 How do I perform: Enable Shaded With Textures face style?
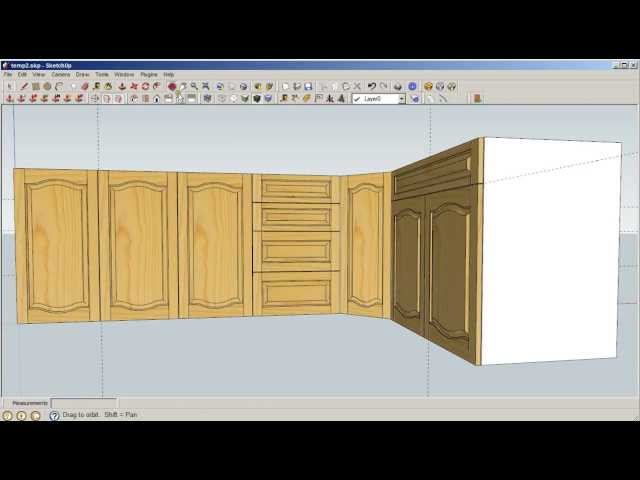click(x=257, y=98)
